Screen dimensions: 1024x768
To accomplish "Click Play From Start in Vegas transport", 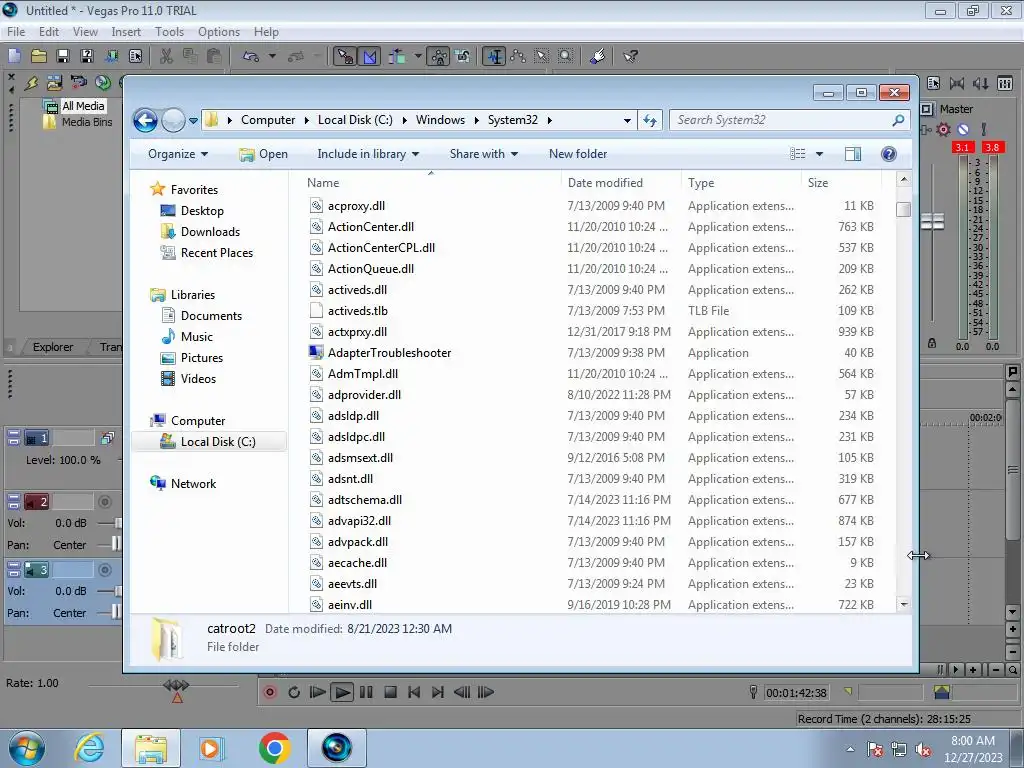I will (x=317, y=692).
